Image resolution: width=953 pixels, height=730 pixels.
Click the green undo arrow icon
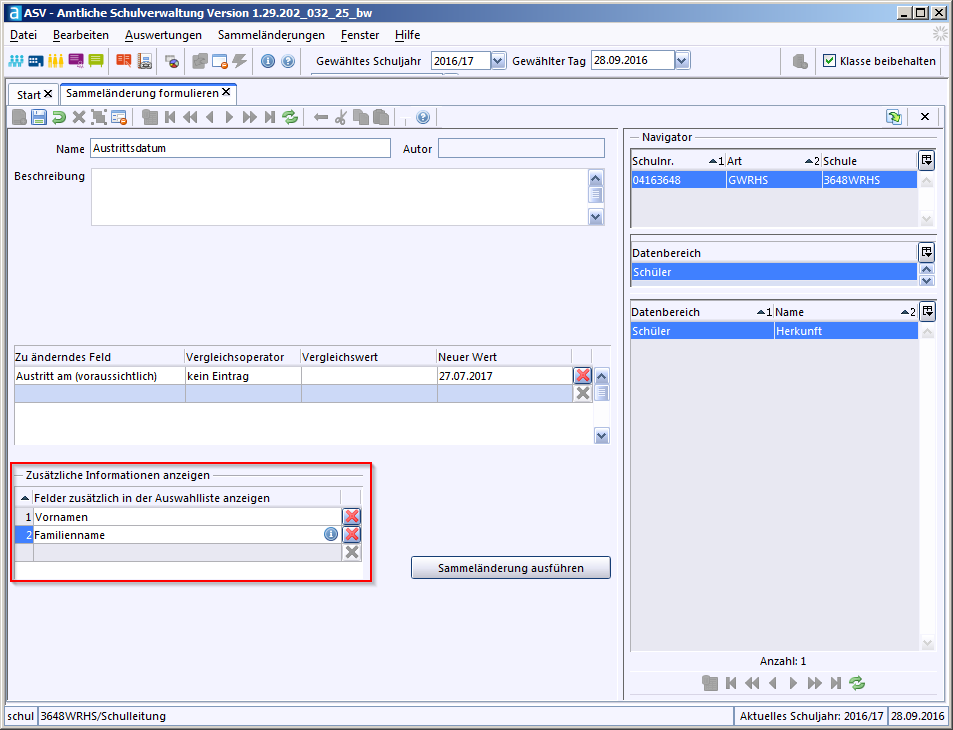click(x=59, y=118)
